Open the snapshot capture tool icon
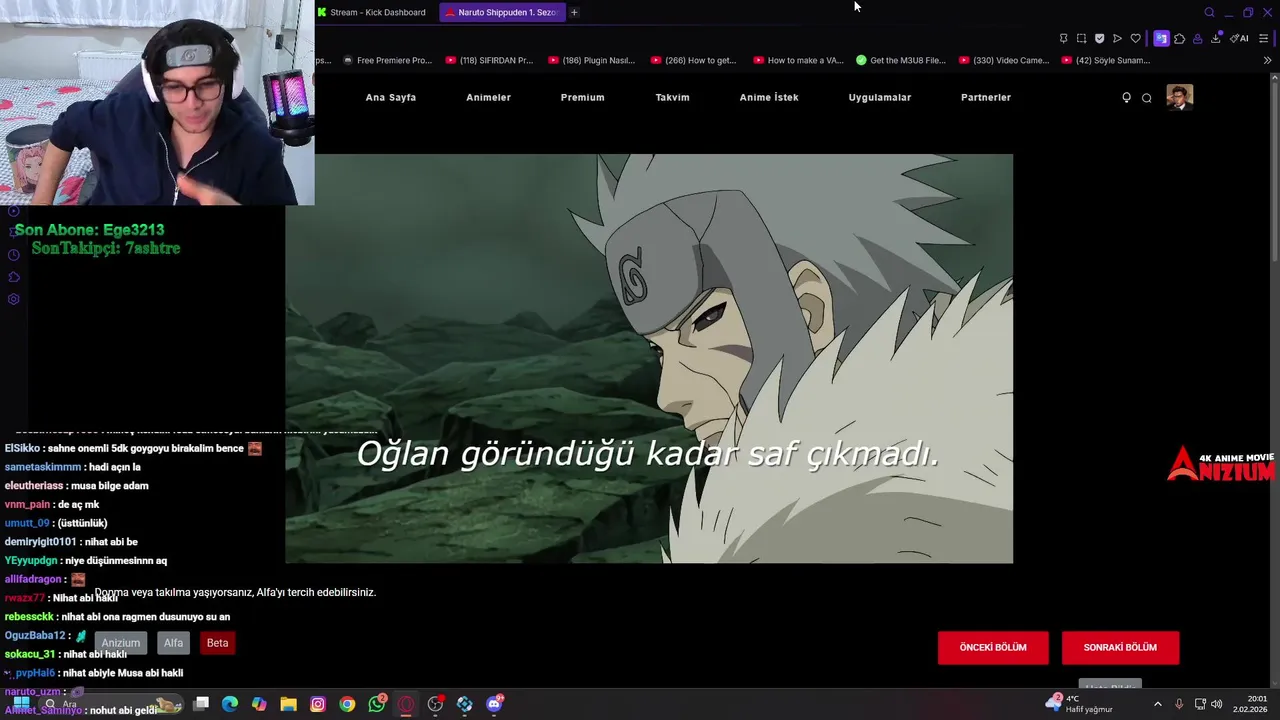Viewport: 1280px width, 720px height. coord(1081,38)
